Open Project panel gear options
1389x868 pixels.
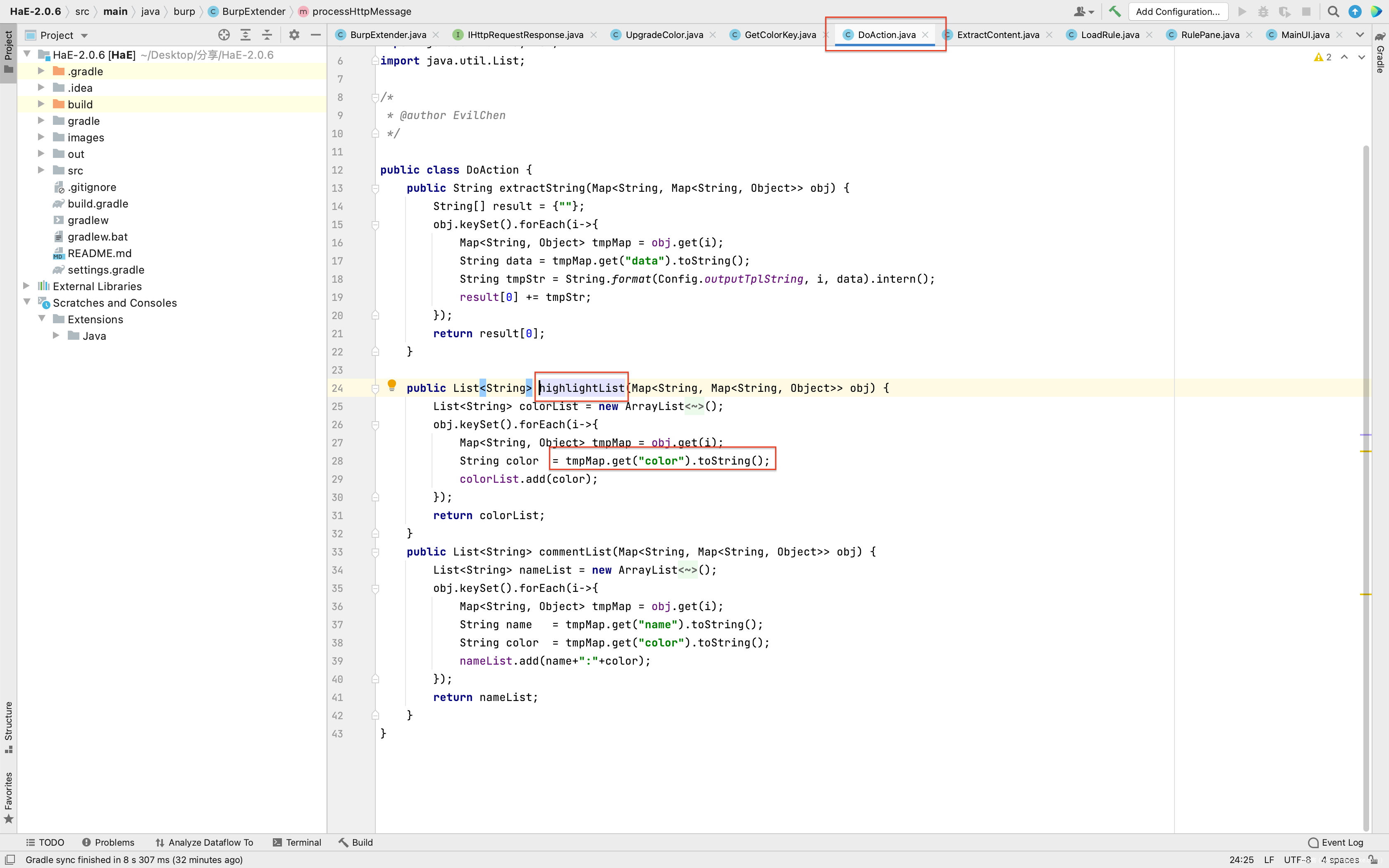294,35
